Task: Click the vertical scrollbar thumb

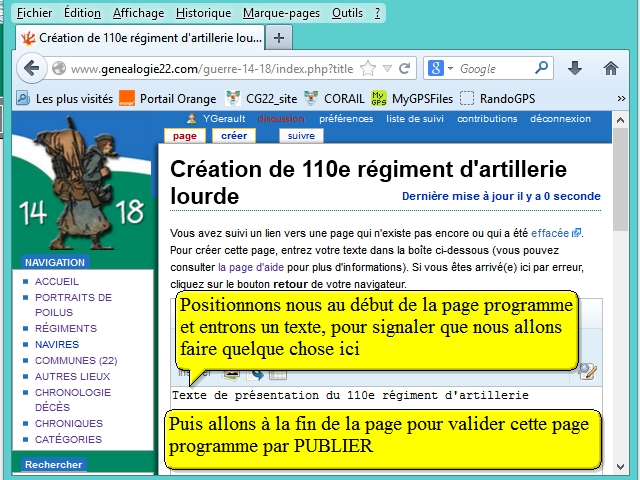Action: (x=620, y=180)
